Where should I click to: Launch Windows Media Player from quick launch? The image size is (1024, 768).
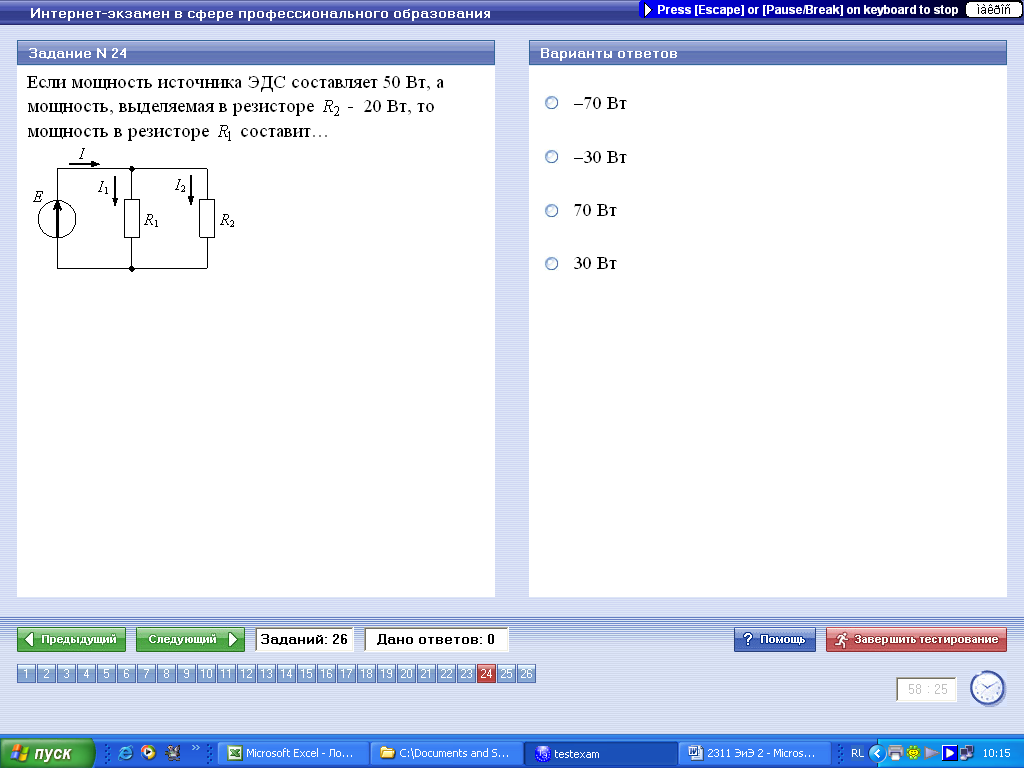point(149,753)
